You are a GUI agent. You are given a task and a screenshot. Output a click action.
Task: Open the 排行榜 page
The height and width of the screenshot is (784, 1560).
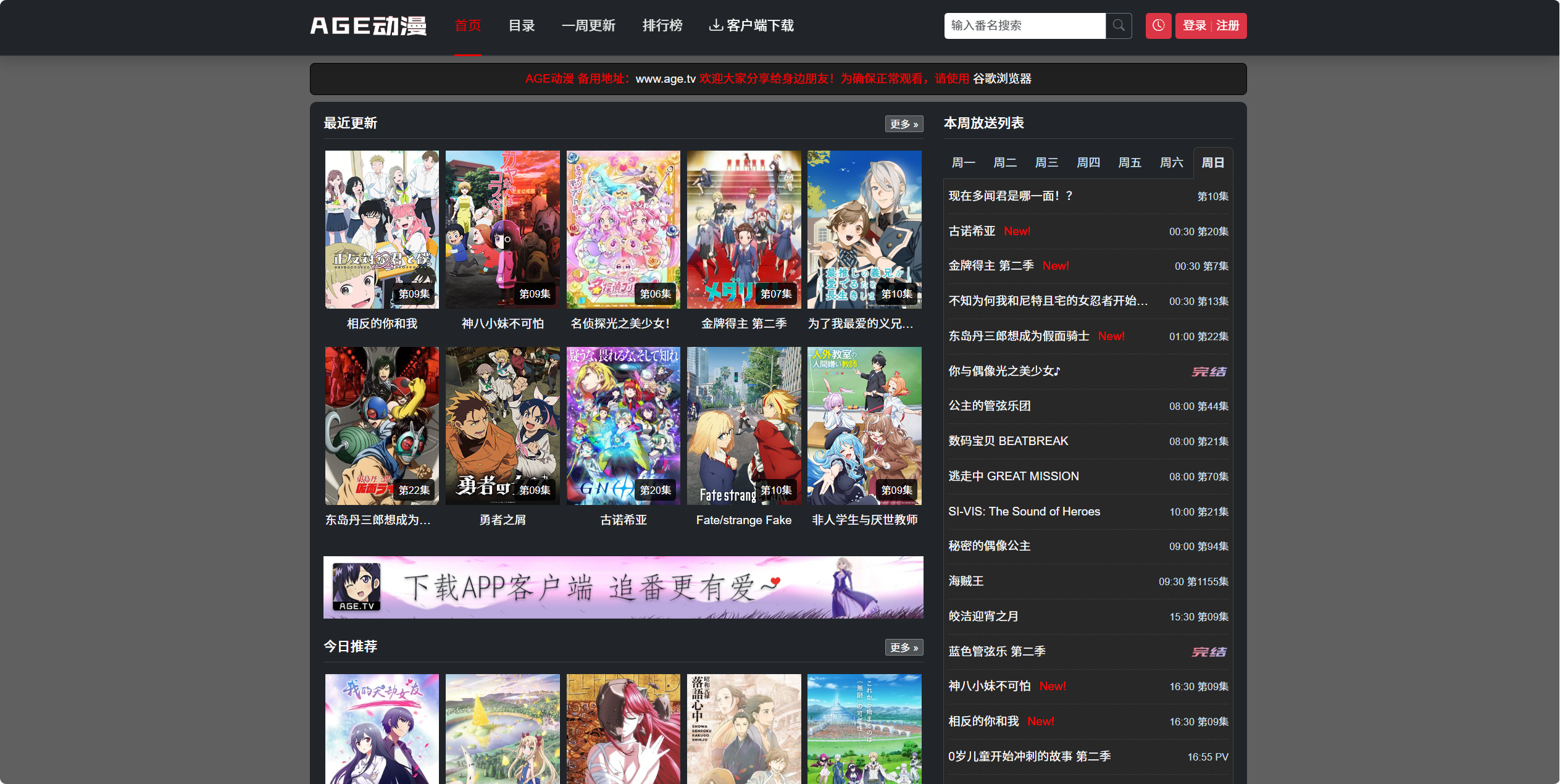[662, 26]
